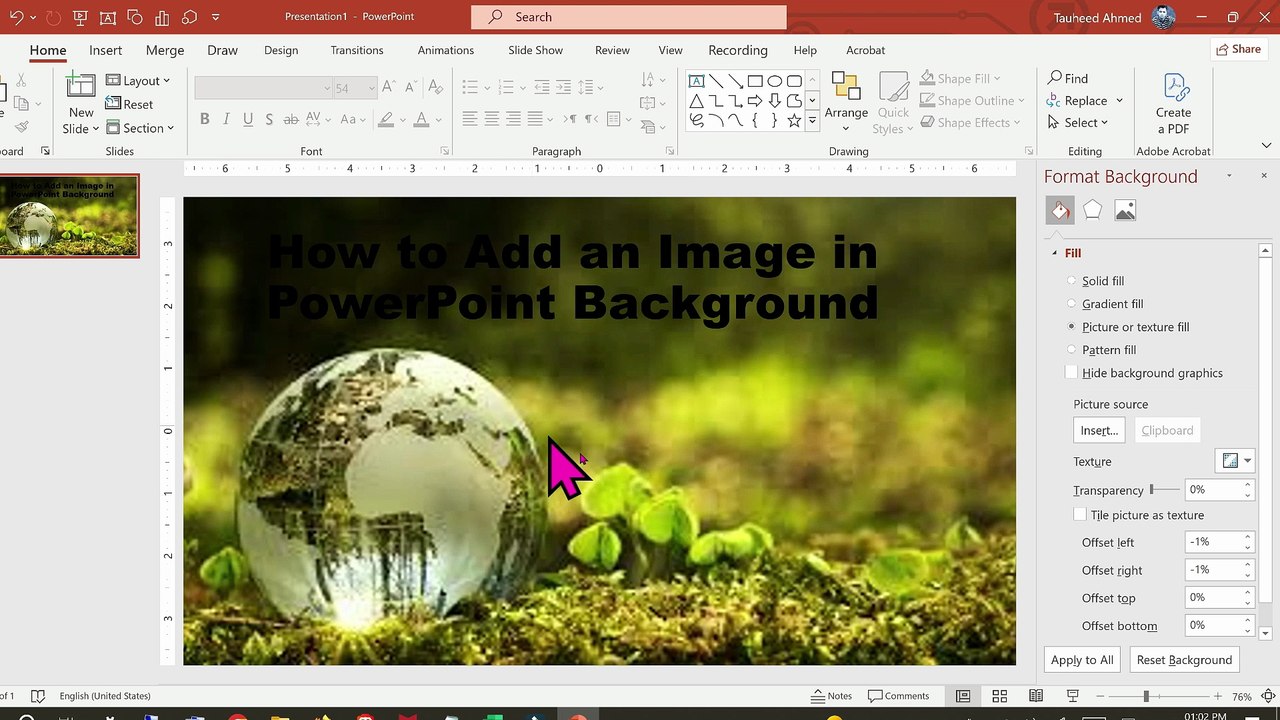The image size is (1280, 720).
Task: Open the Slide Show ribbon tab
Action: [x=535, y=50]
